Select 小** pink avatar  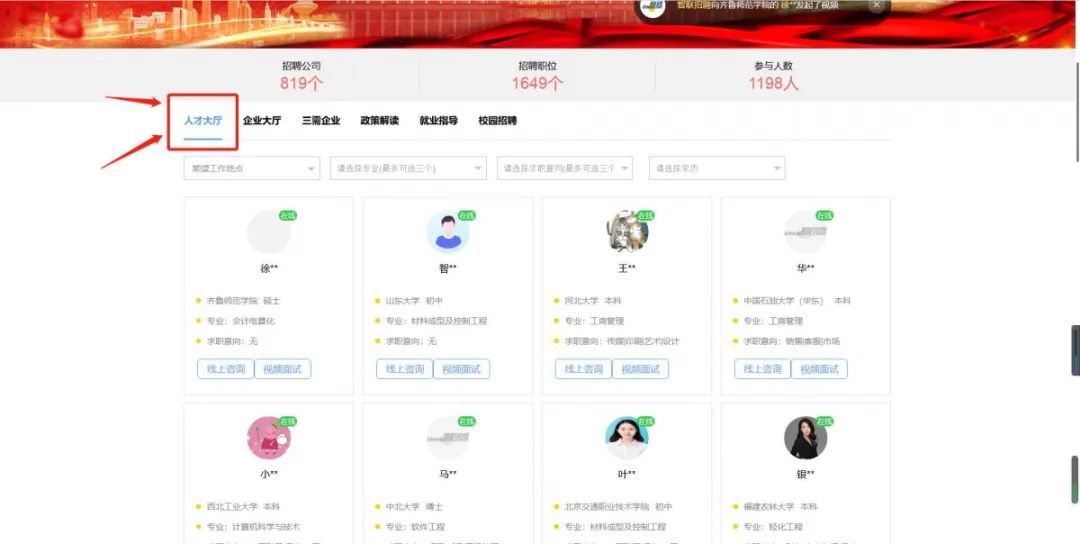click(268, 437)
